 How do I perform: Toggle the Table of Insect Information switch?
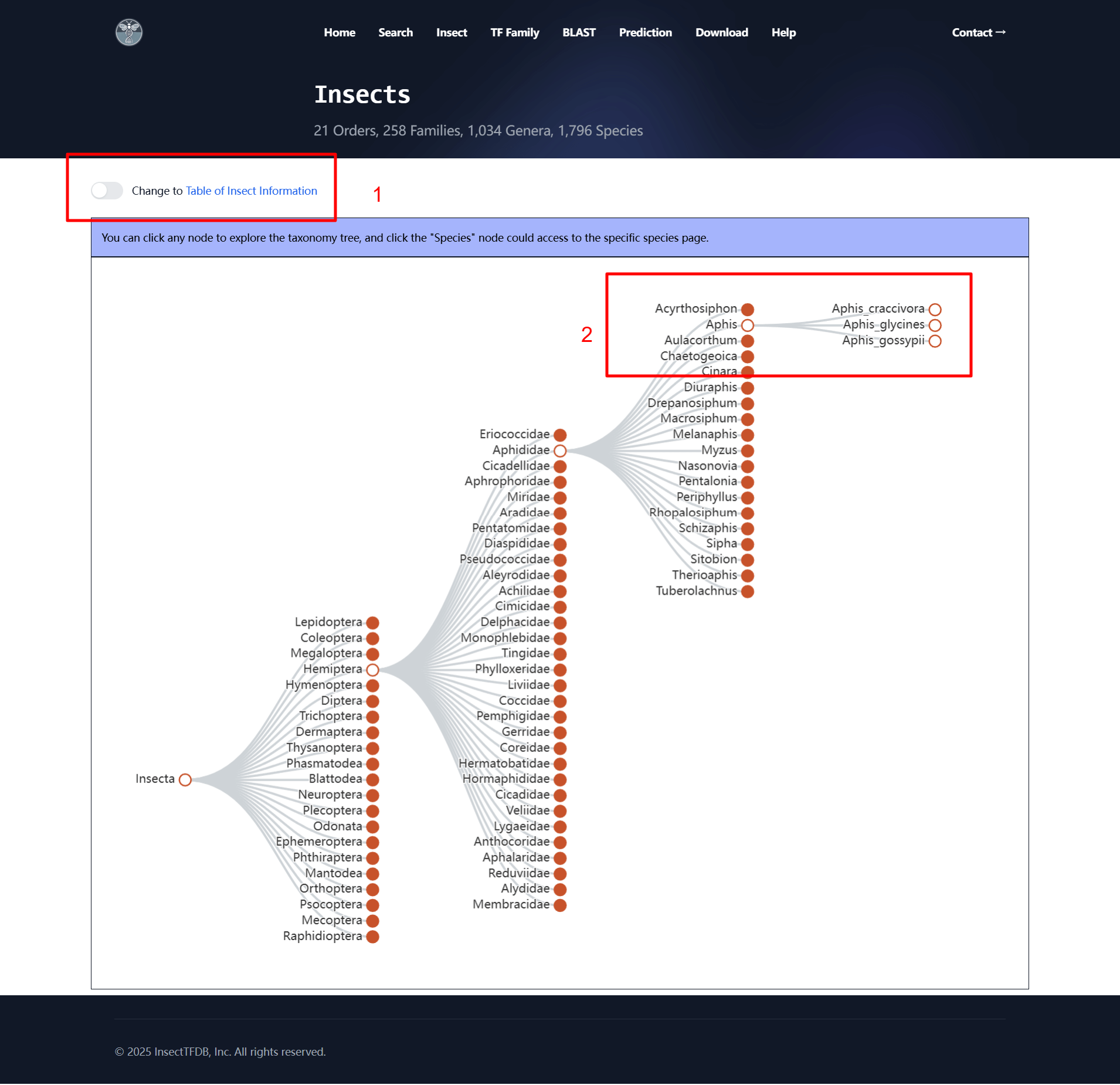pyautogui.click(x=107, y=191)
